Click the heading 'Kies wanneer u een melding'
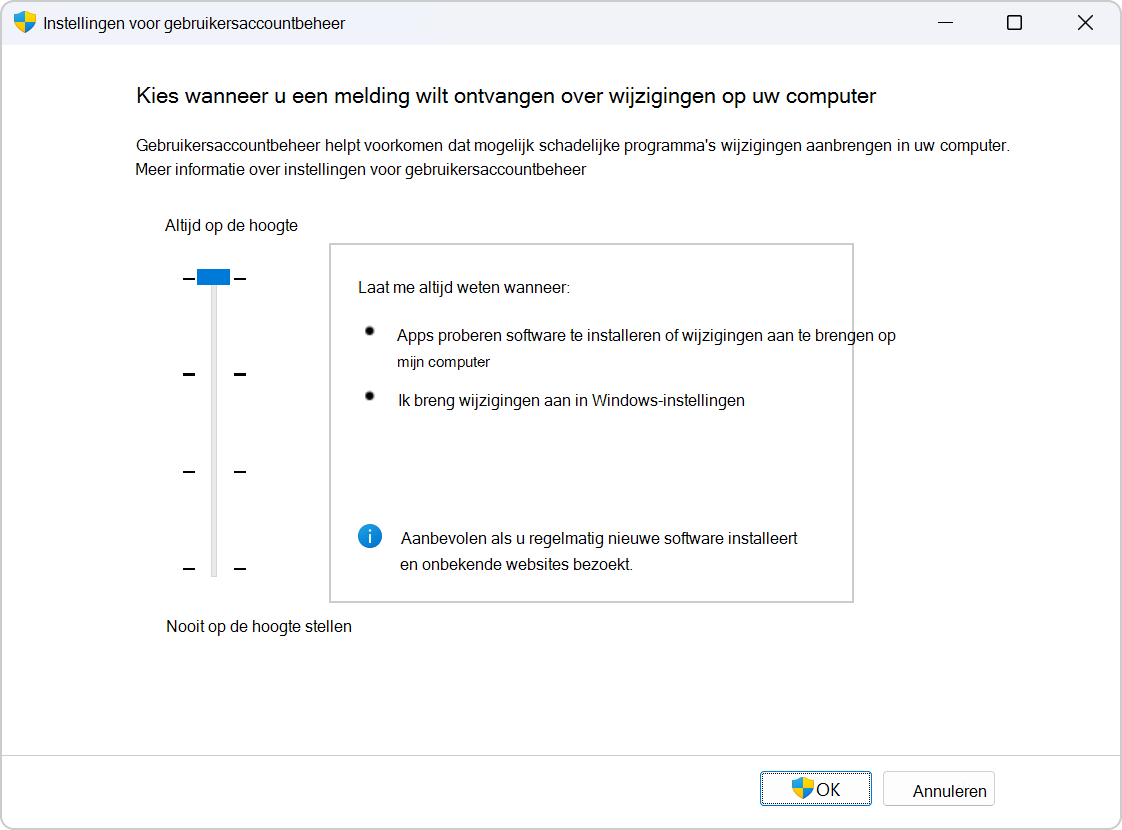Screen dimensions: 1122x830 (x=506, y=96)
